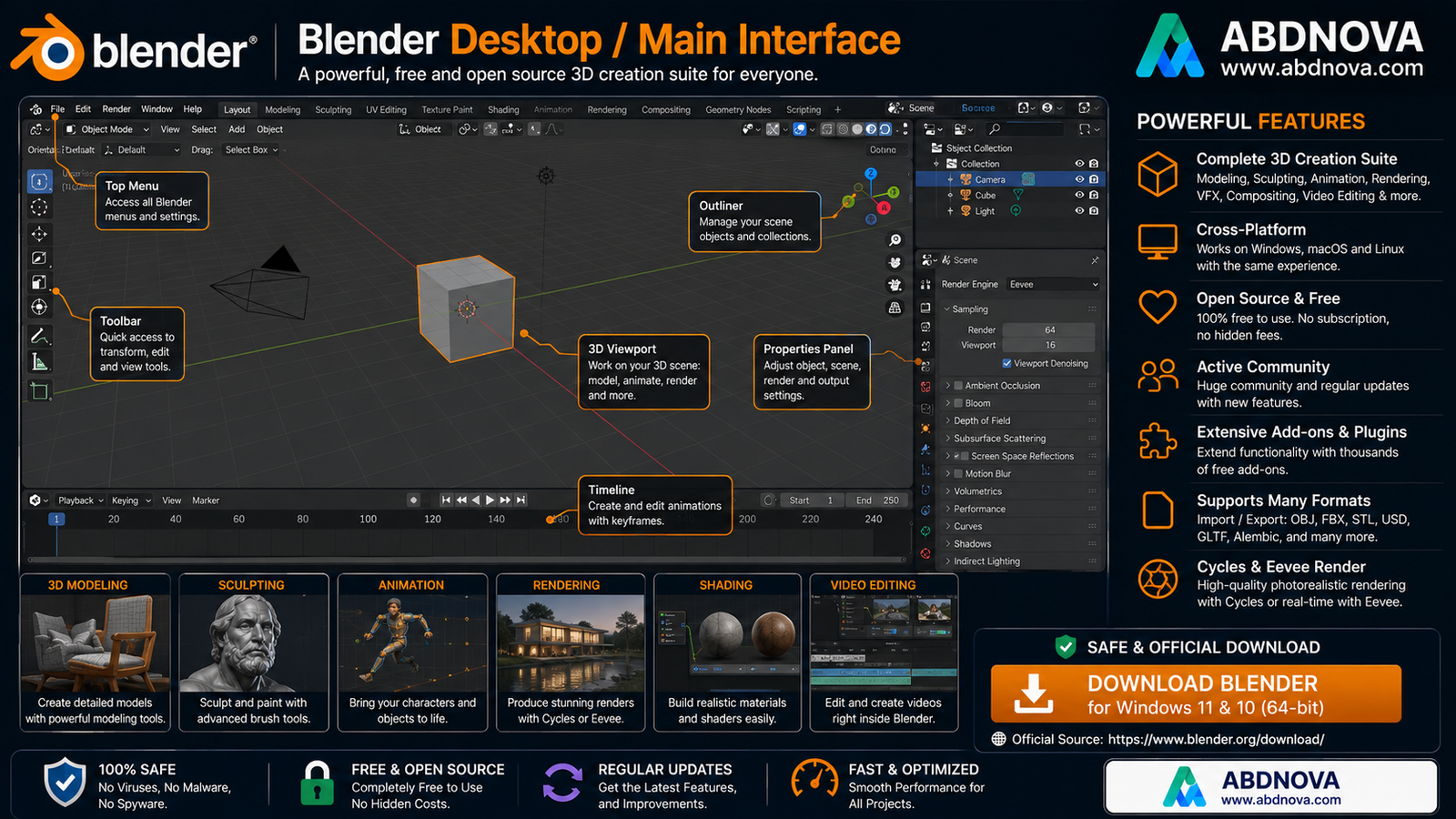Select the Add Cube tool in toolbar

[x=39, y=391]
